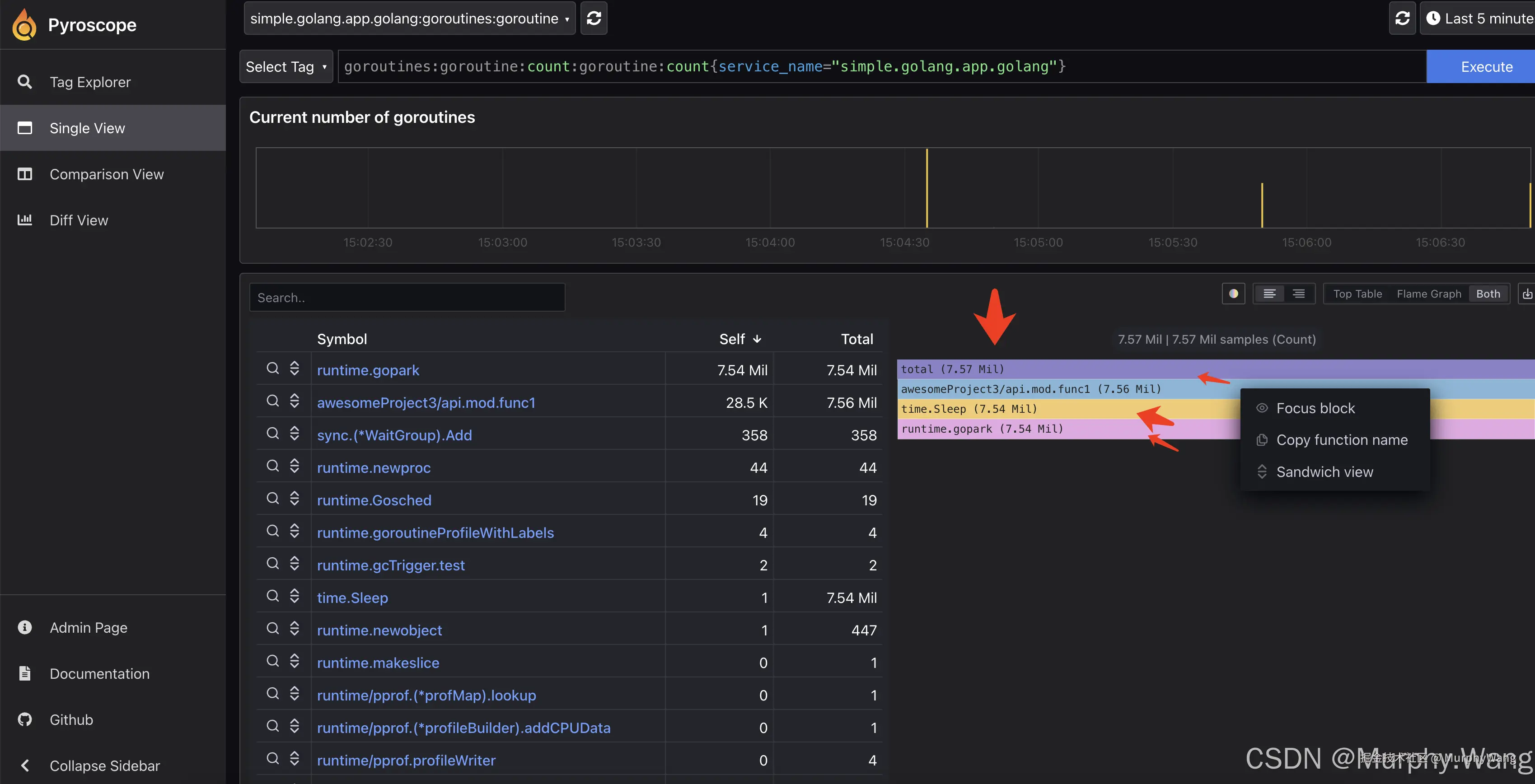Open the flame graph color palette selector
This screenshot has width=1535, height=784.
tap(1234, 294)
